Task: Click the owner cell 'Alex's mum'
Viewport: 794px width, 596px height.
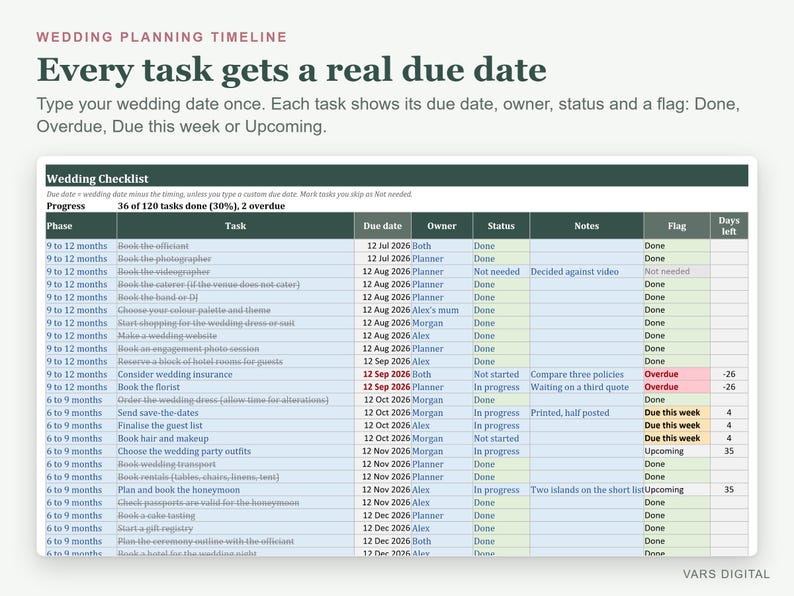Action: coord(442,310)
